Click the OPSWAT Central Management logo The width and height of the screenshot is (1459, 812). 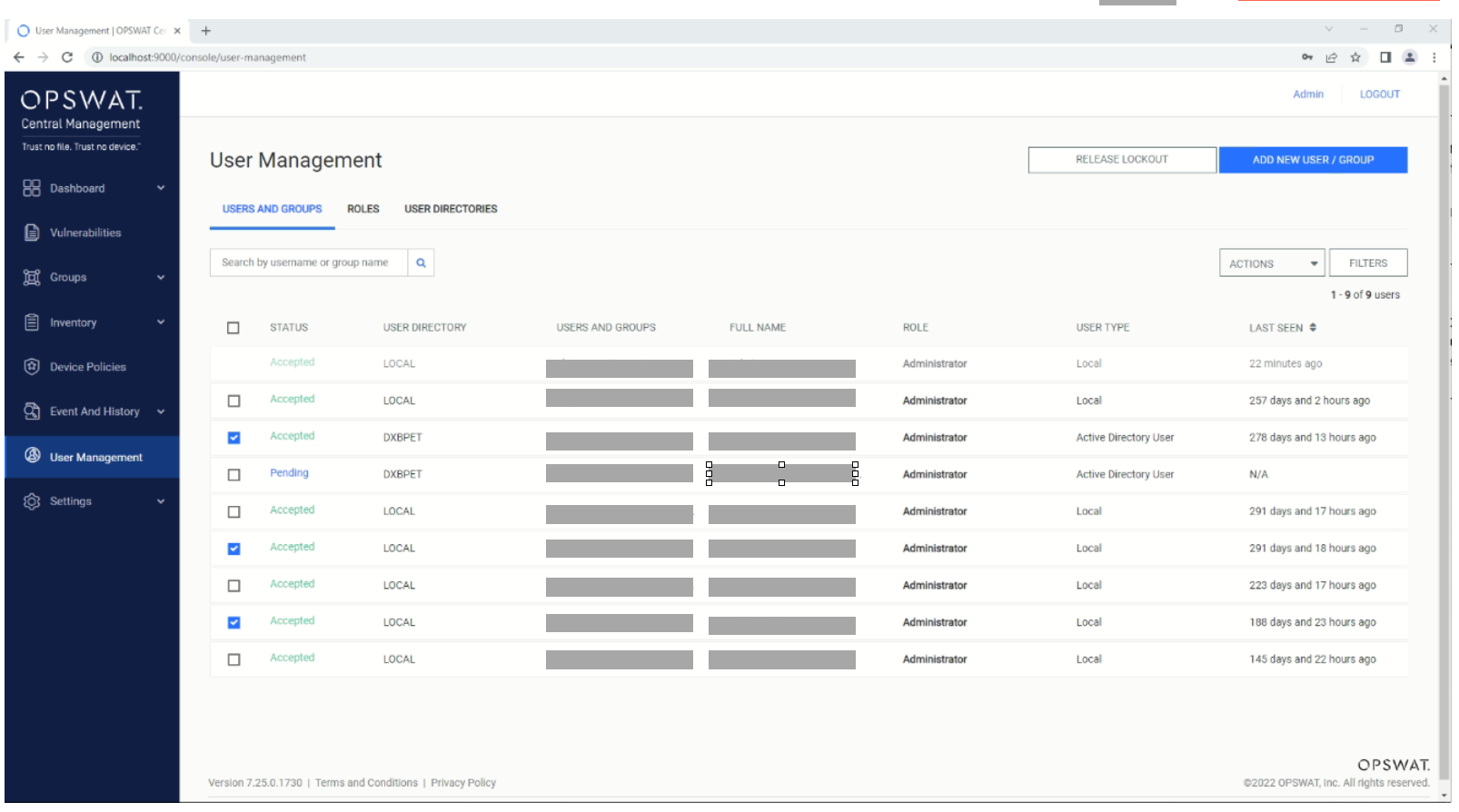click(82, 120)
